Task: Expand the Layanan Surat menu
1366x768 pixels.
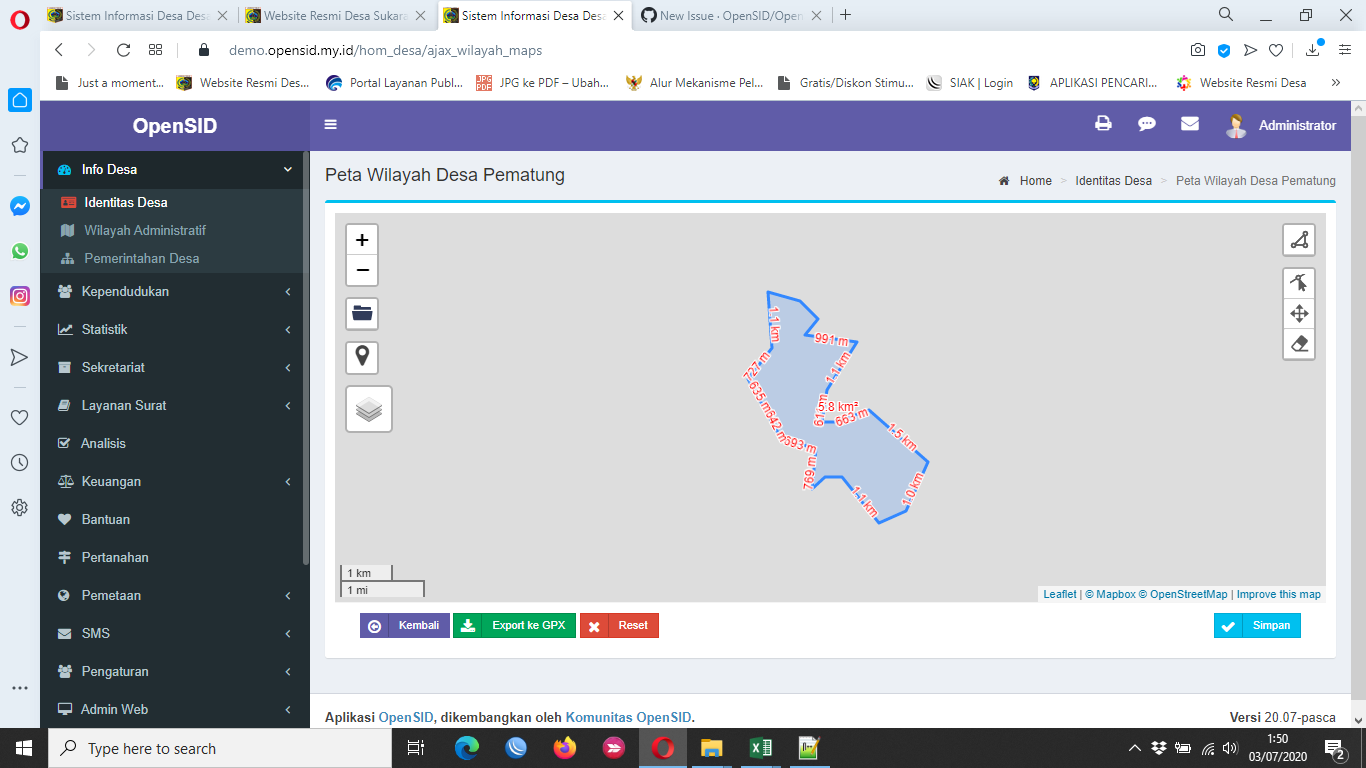Action: coord(175,405)
